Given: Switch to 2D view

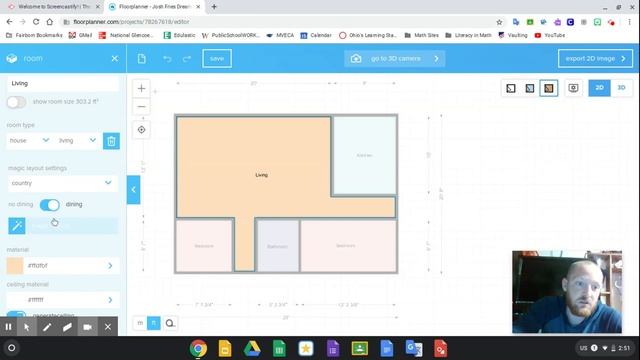Looking at the screenshot, I should point(599,88).
